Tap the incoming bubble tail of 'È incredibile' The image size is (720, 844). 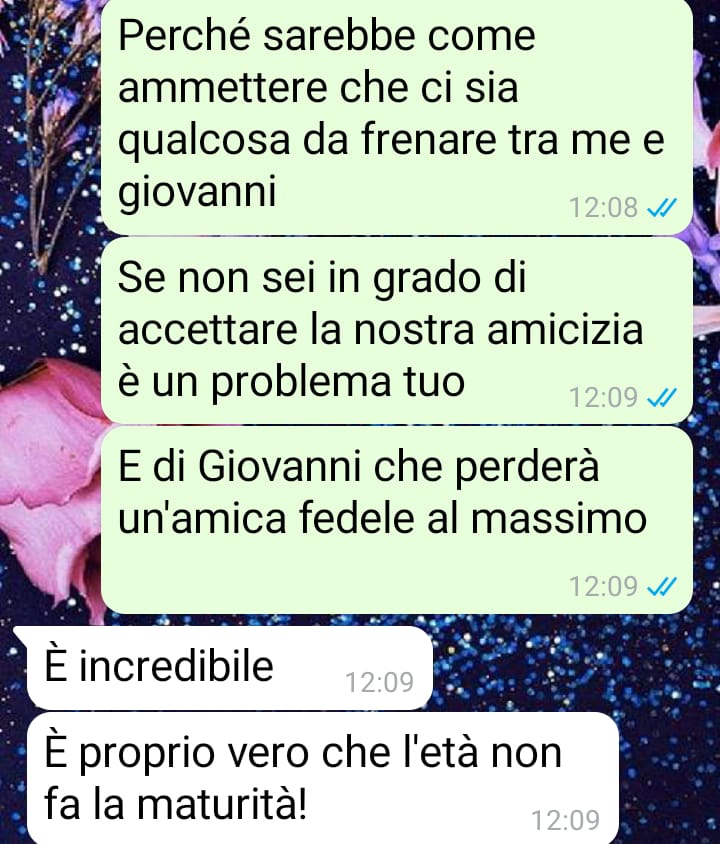point(22,634)
